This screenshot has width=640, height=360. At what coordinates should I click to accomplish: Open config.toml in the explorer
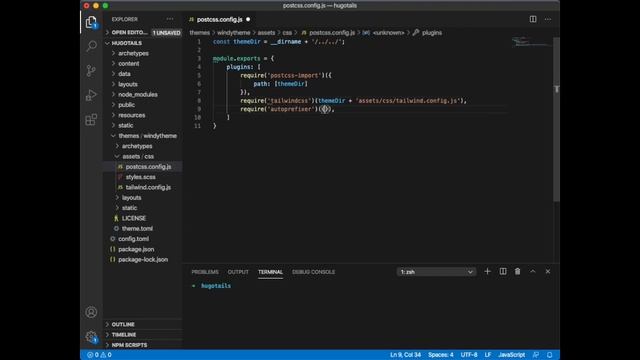pyautogui.click(x=133, y=239)
